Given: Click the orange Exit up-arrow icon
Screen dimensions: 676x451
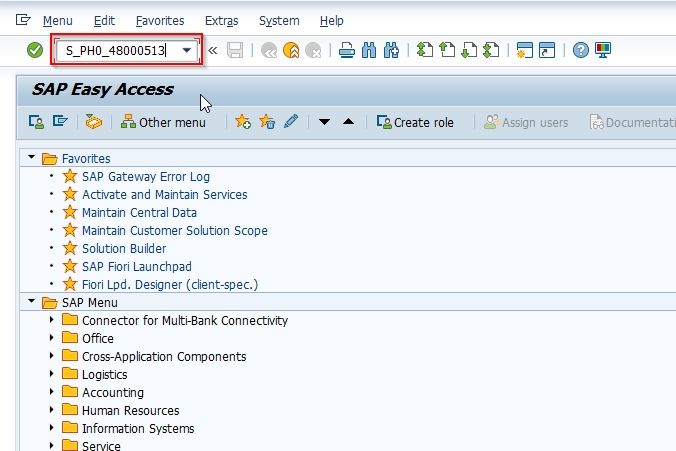Looking at the screenshot, I should (291, 50).
